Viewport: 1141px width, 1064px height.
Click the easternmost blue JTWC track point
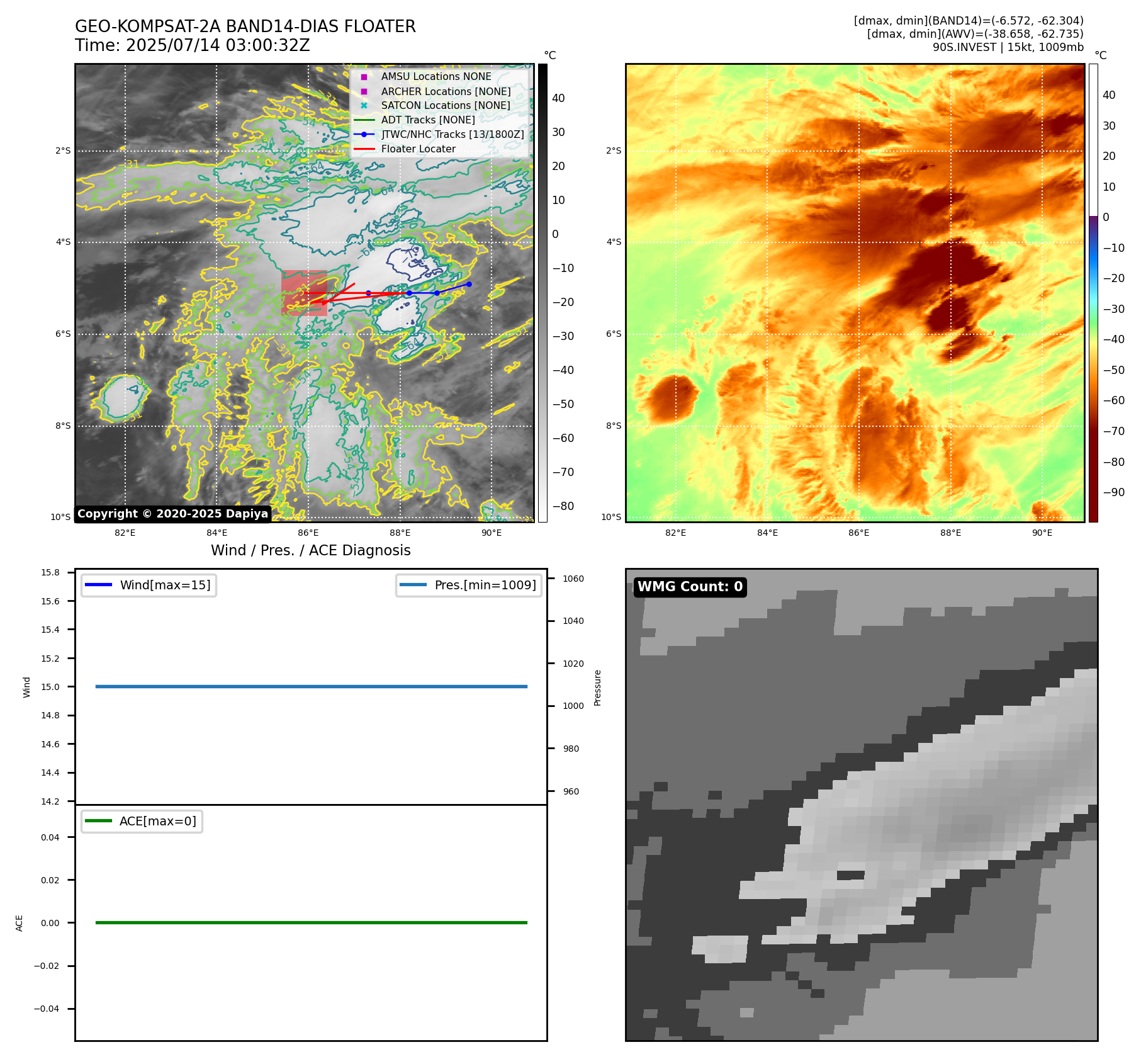[469, 284]
